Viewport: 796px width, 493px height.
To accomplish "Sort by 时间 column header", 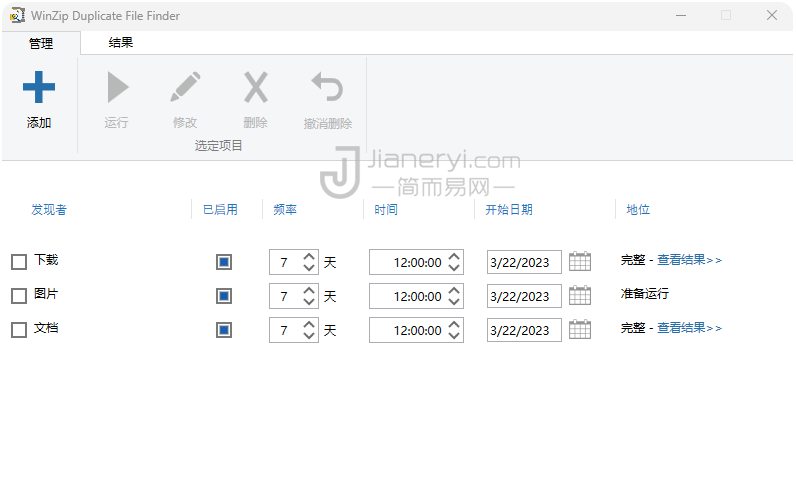I will pyautogui.click(x=386, y=210).
